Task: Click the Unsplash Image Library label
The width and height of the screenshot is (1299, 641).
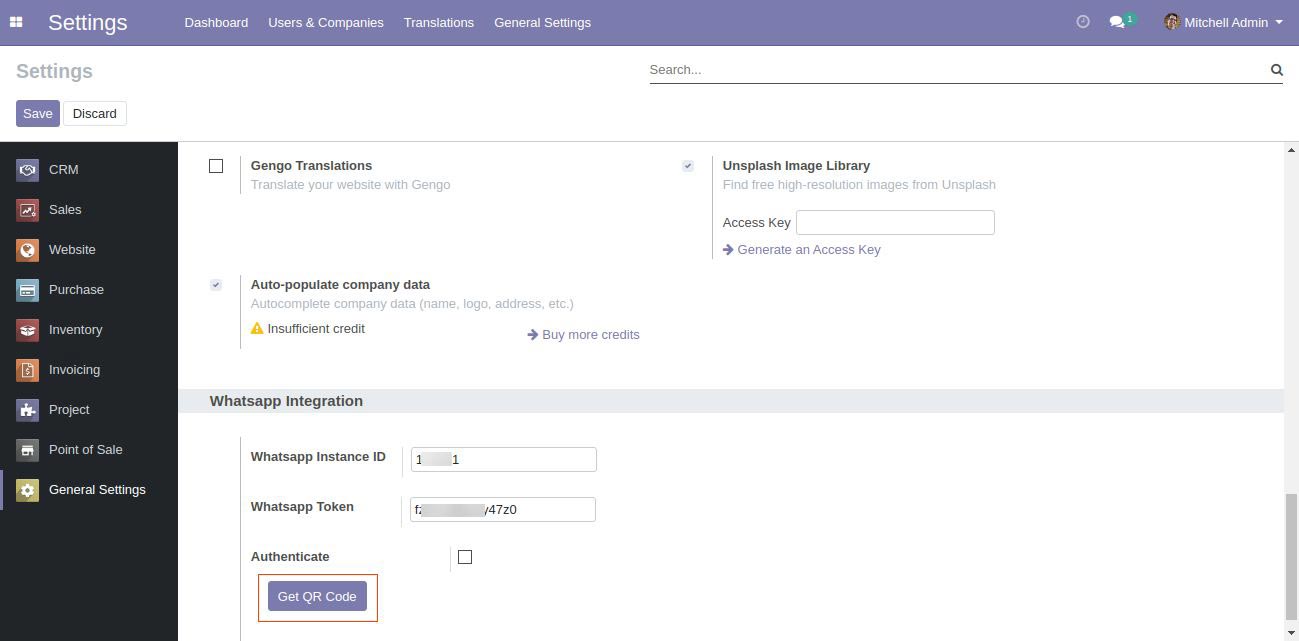Action: click(x=796, y=166)
